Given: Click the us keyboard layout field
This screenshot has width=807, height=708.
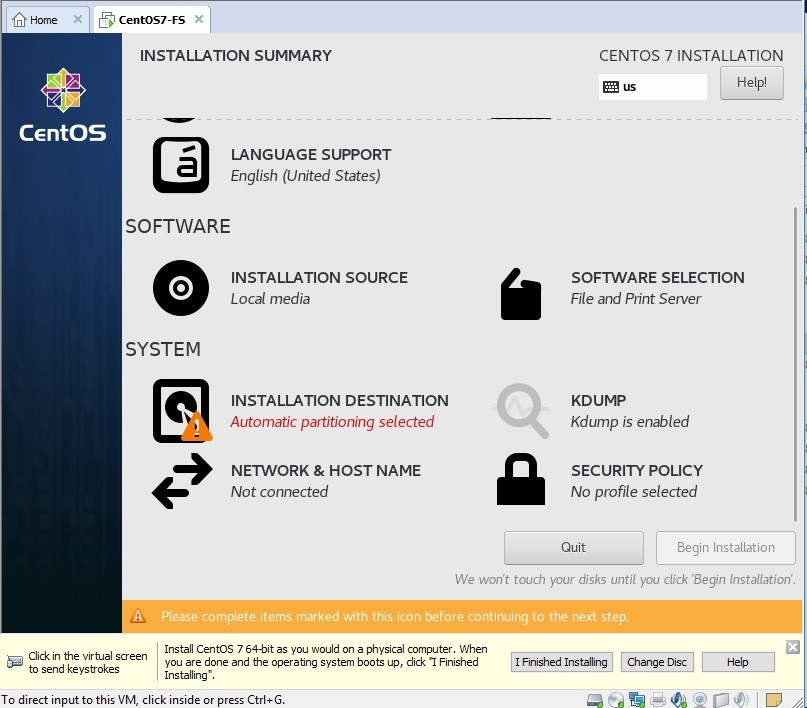Looking at the screenshot, I should click(x=652, y=87).
